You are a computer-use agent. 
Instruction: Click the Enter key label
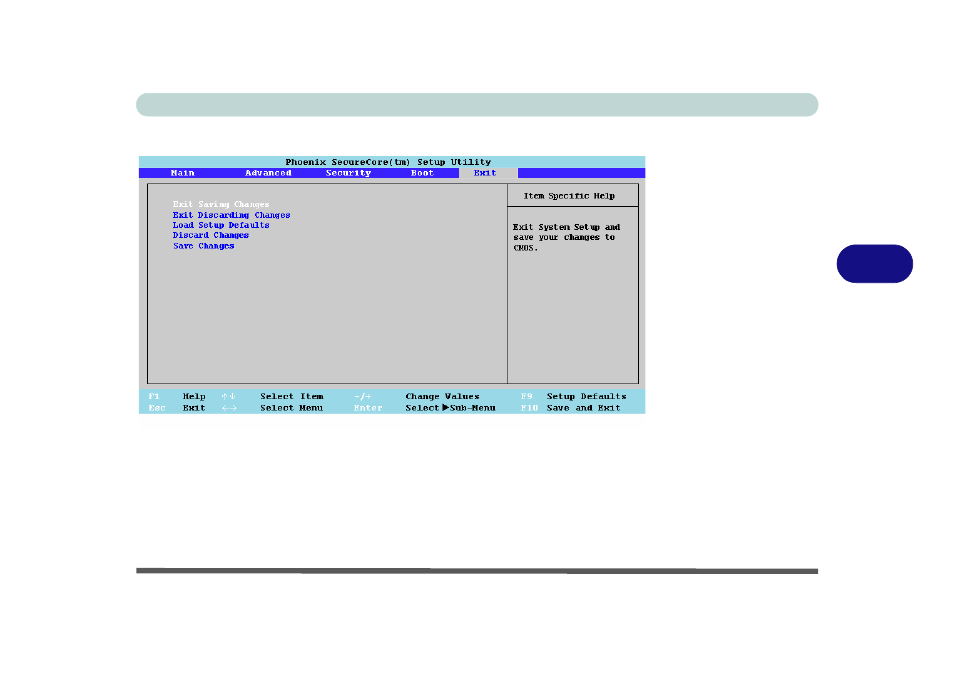pyautogui.click(x=368, y=408)
